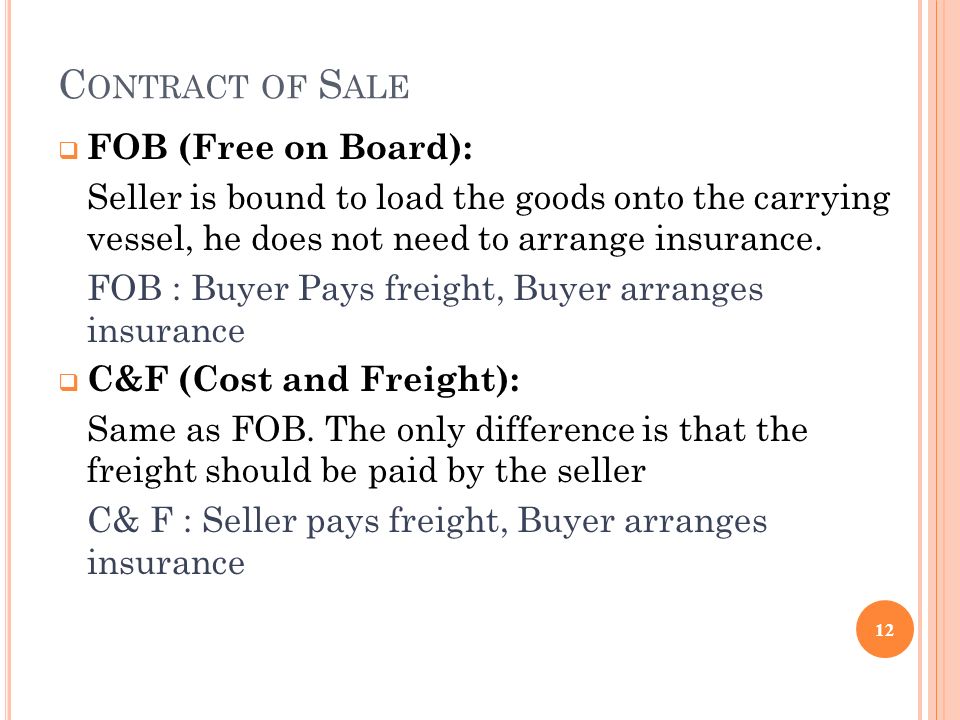960x720 pixels.
Task: Click the last word 'insurance' on slide
Action: [x=166, y=563]
